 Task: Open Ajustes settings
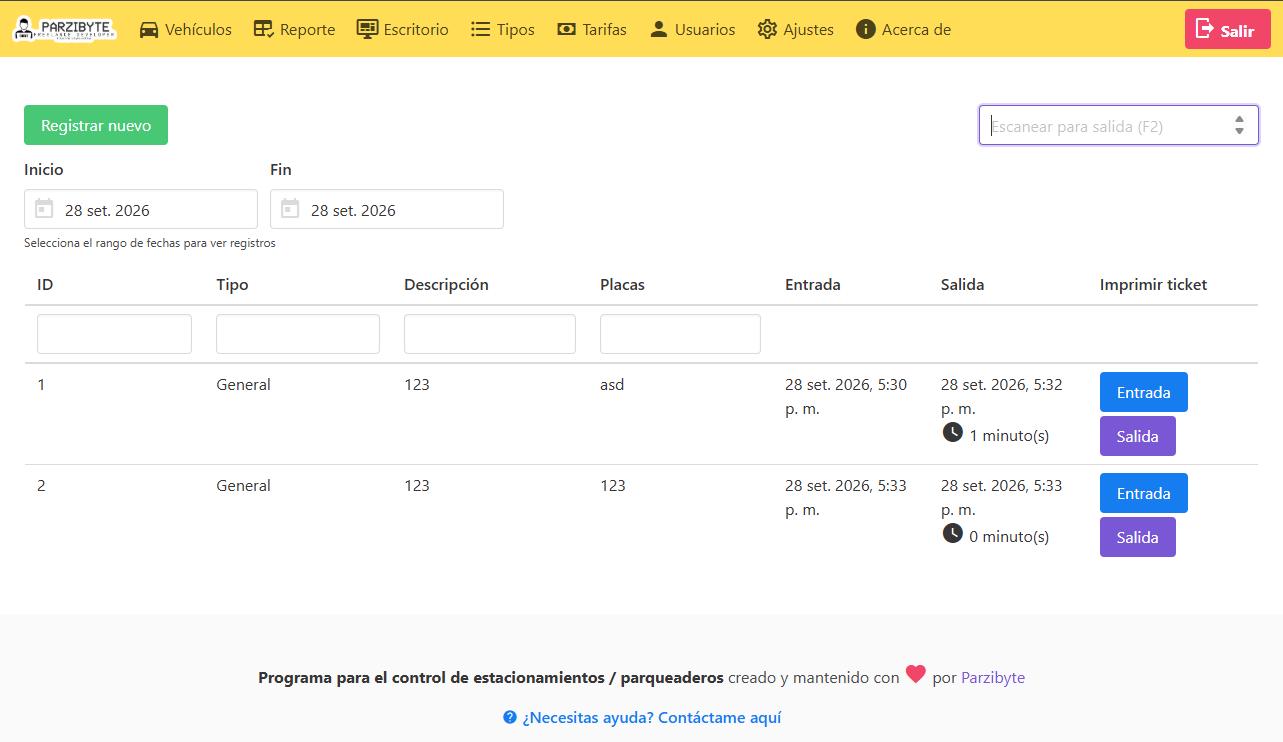(796, 30)
